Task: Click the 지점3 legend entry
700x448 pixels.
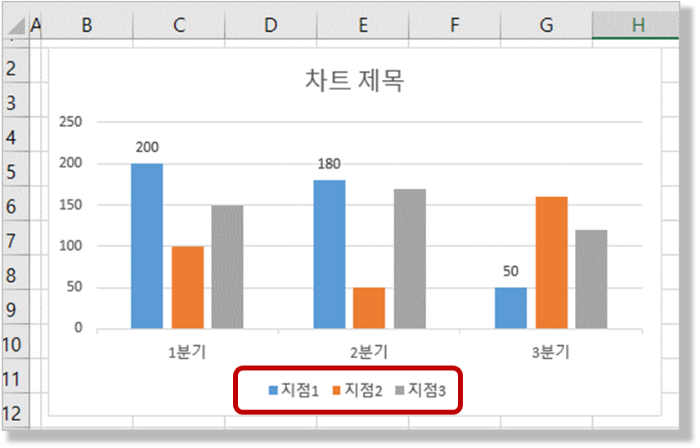Action: coord(421,390)
